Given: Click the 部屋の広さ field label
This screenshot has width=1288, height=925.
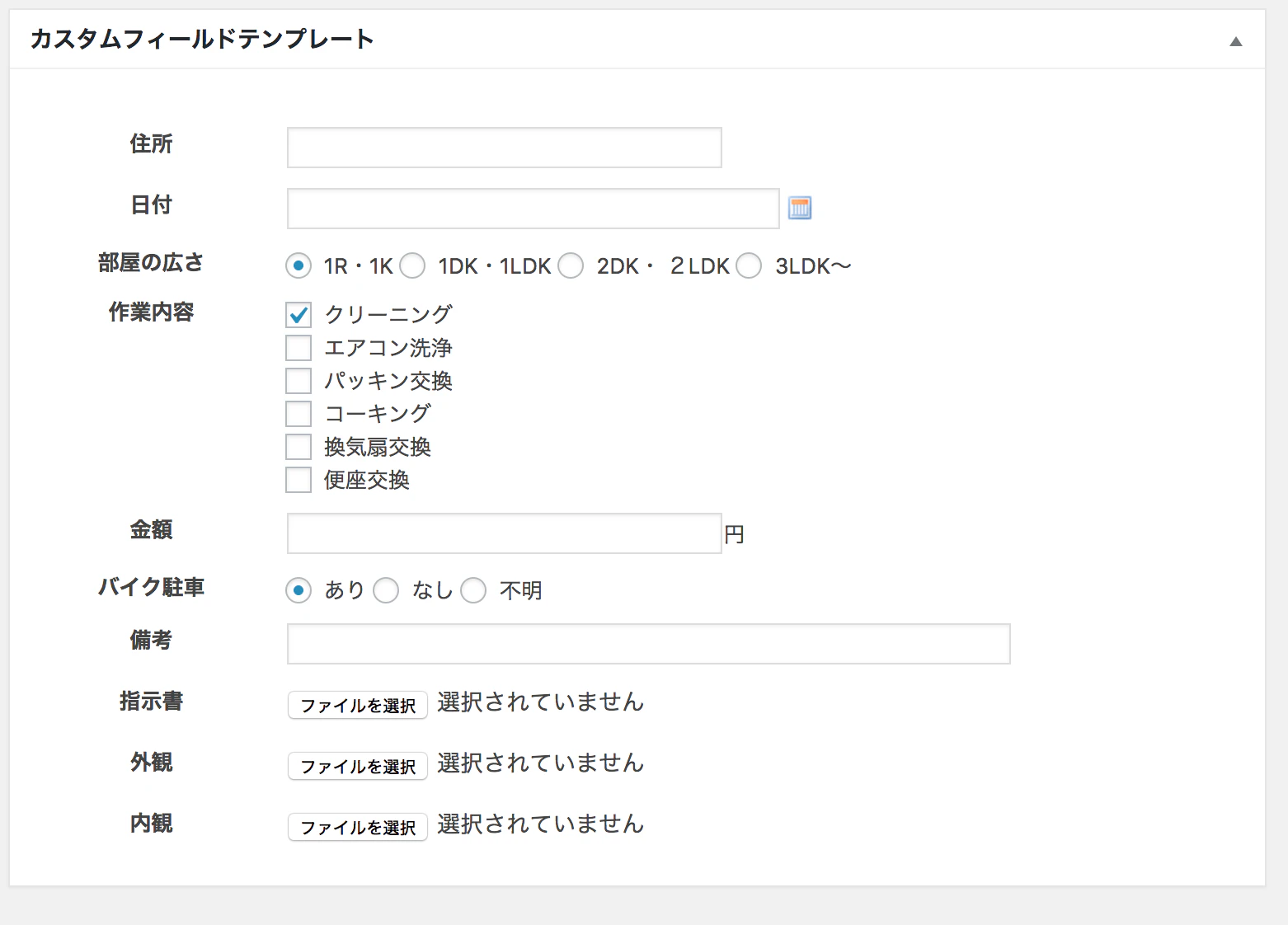Looking at the screenshot, I should 151,263.
